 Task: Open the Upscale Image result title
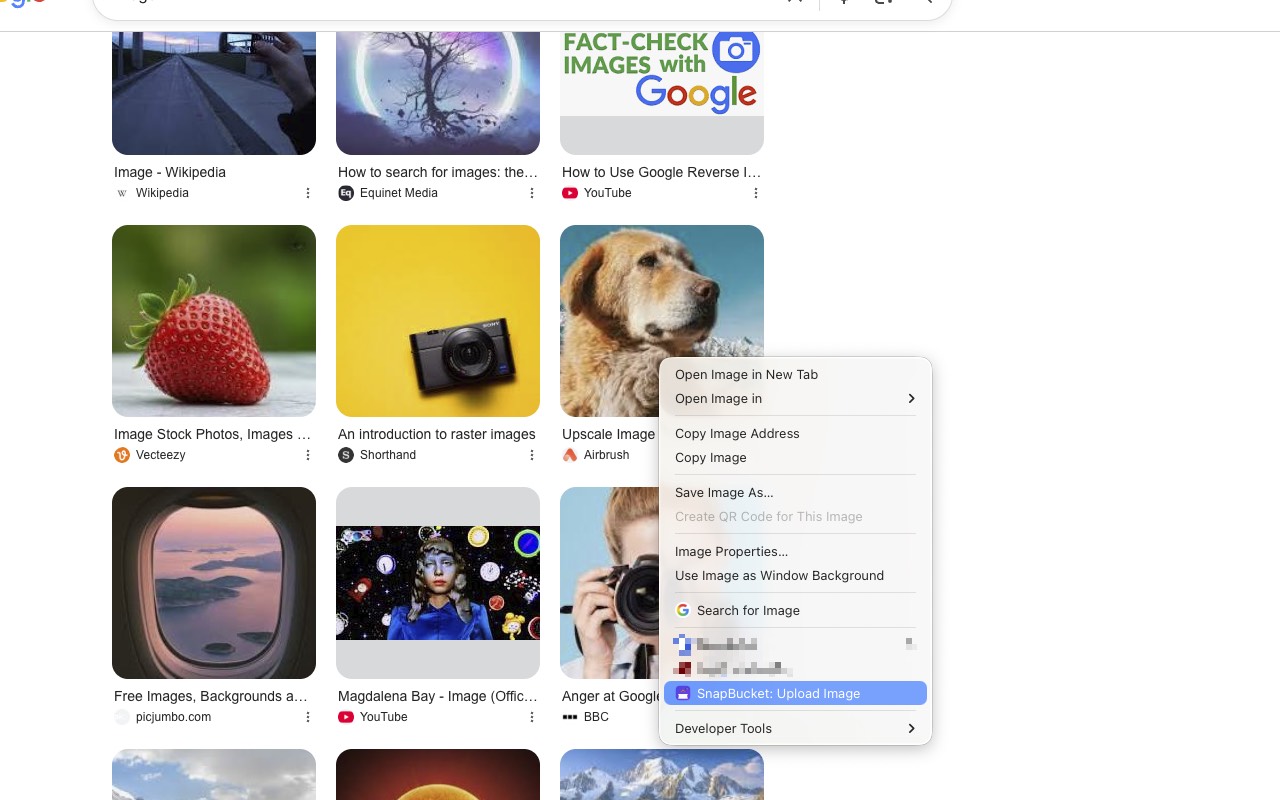coord(608,434)
